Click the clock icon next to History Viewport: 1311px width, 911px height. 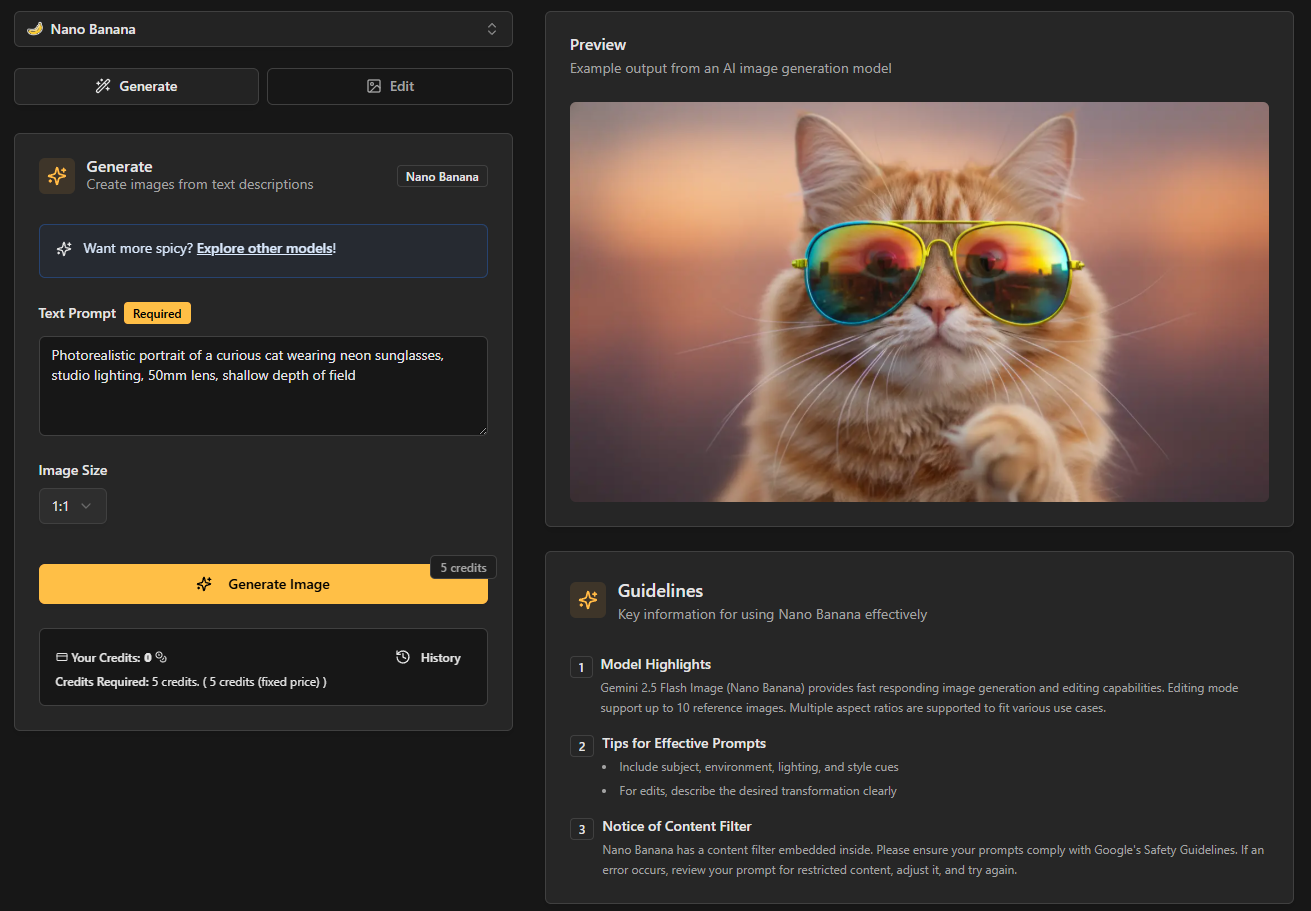coord(403,657)
